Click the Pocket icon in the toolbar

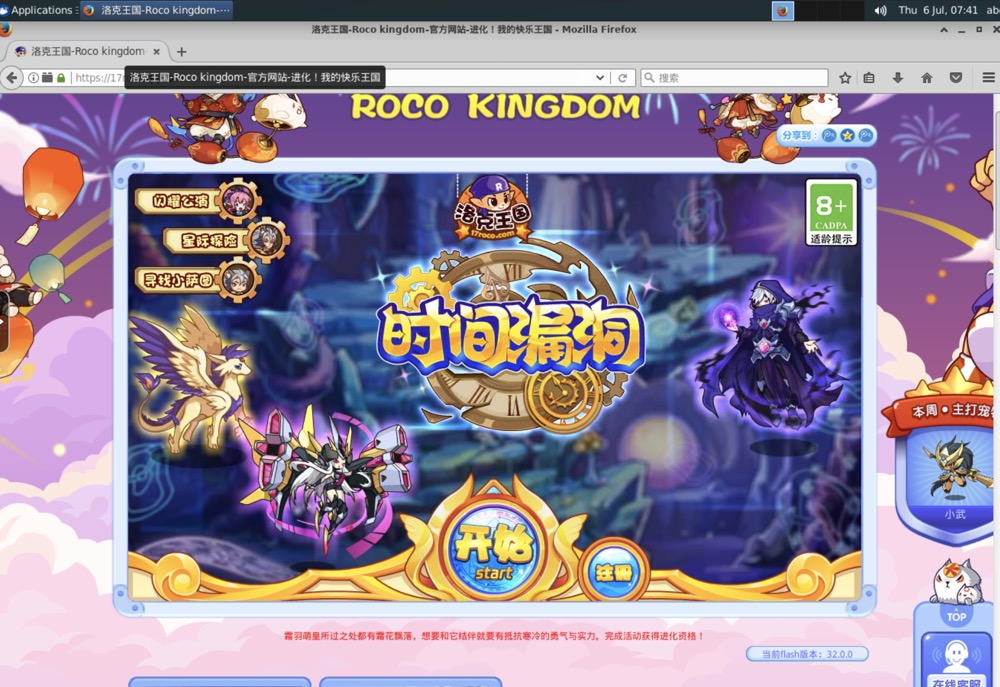click(x=955, y=78)
